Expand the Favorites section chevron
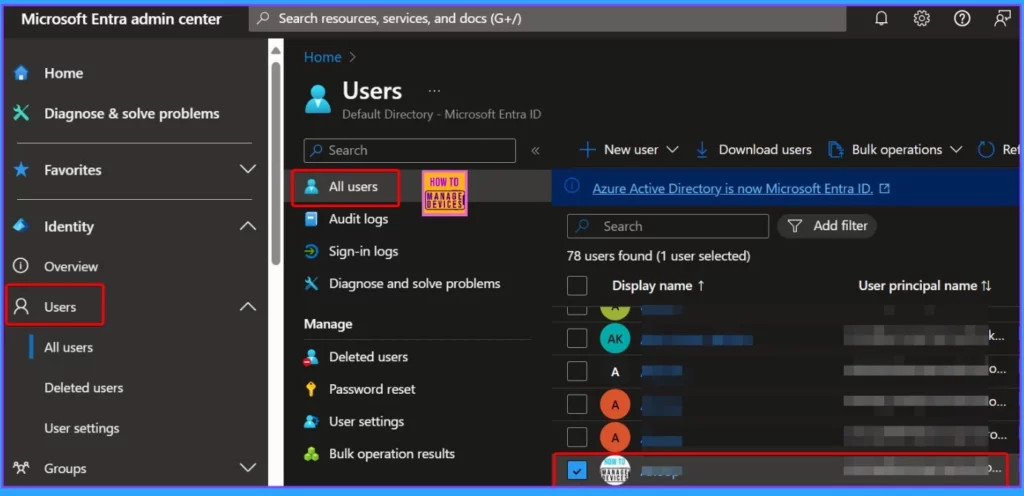Screen dimensions: 1024x496 pos(248,170)
